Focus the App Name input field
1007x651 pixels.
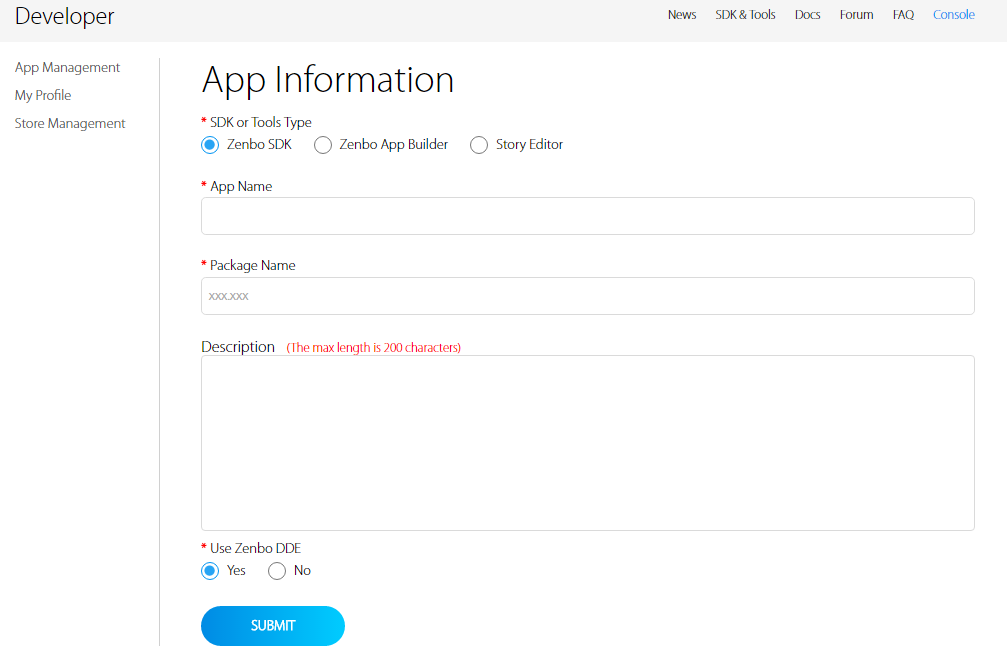(588, 216)
